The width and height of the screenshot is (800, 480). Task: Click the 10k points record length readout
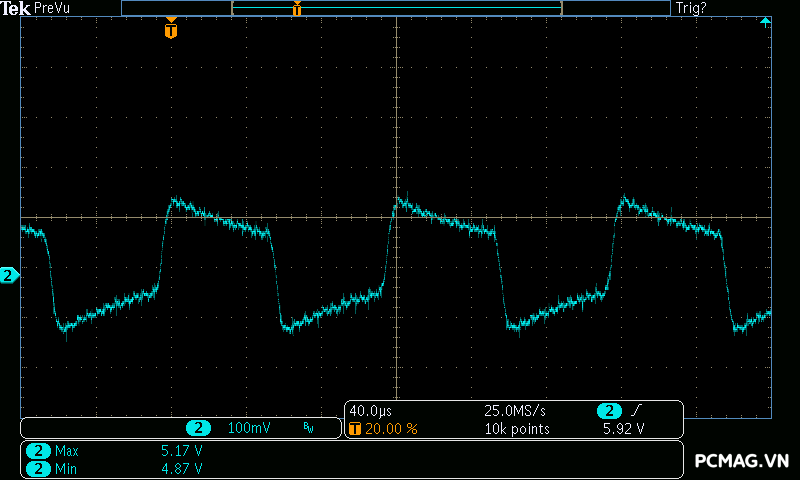coord(517,429)
